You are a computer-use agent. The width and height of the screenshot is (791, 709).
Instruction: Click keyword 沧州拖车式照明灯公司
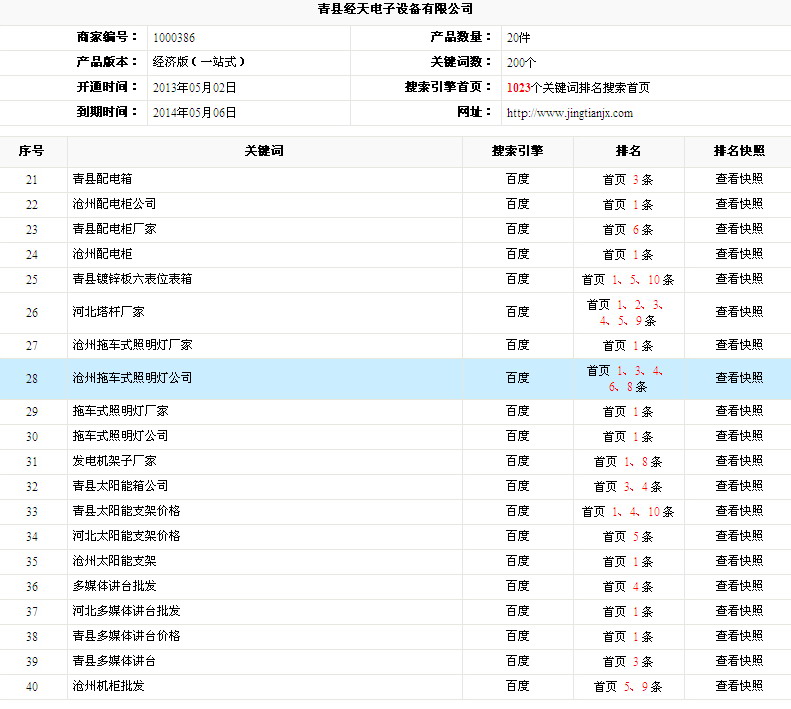point(132,378)
